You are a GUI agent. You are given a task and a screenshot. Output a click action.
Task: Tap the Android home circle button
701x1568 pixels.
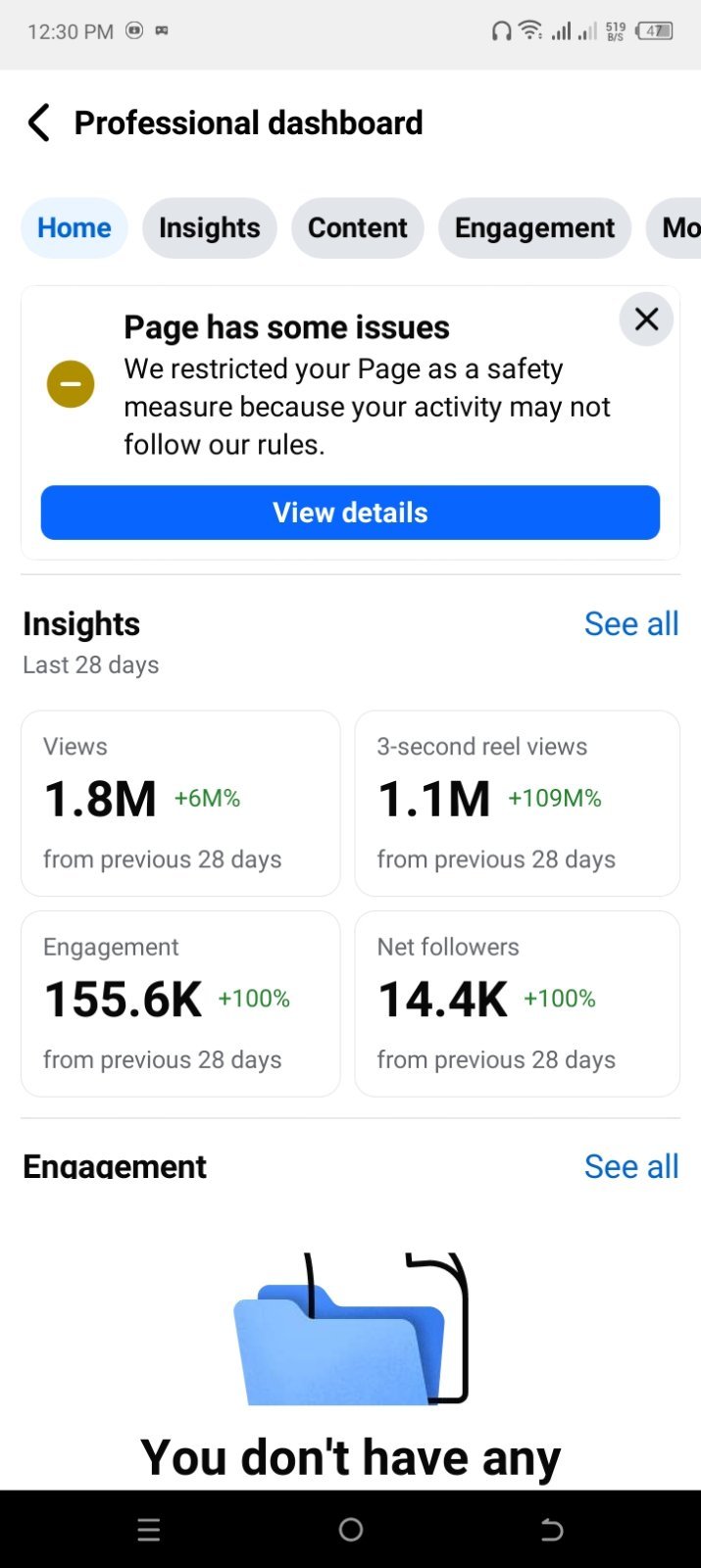click(350, 1530)
